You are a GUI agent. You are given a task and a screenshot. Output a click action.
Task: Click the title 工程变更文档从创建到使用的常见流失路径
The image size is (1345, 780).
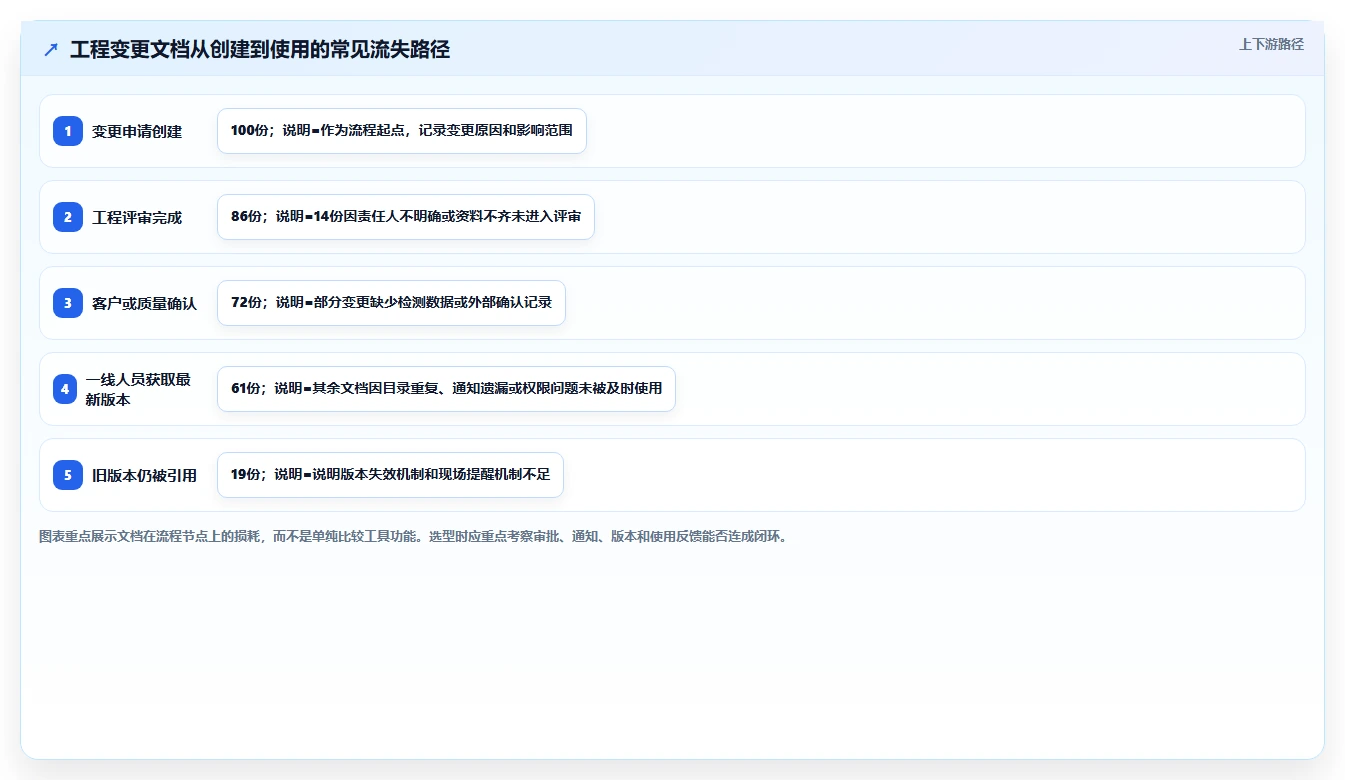pyautogui.click(x=260, y=50)
